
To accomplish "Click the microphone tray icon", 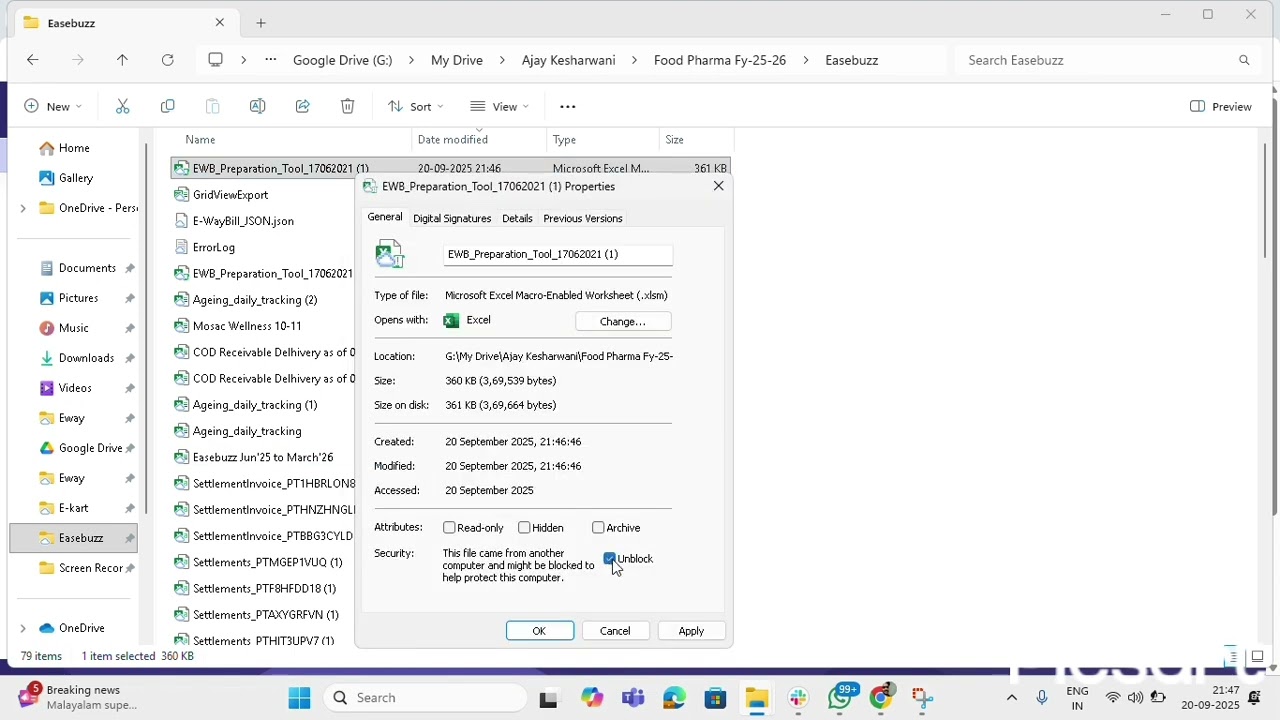I will (1042, 698).
